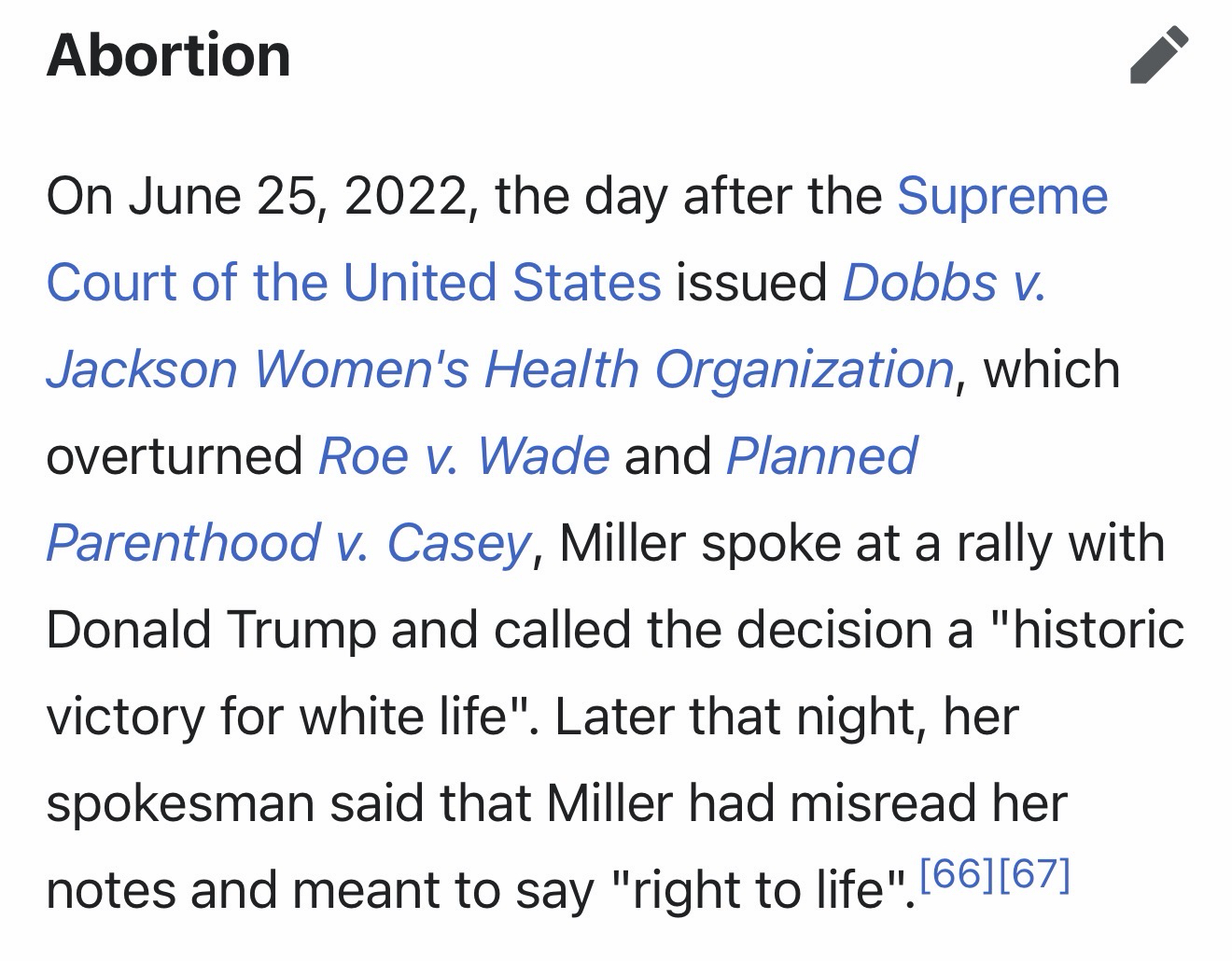Screen dimensions: 1232x961
Task: Click the Abortion section heading
Action: [168, 55]
